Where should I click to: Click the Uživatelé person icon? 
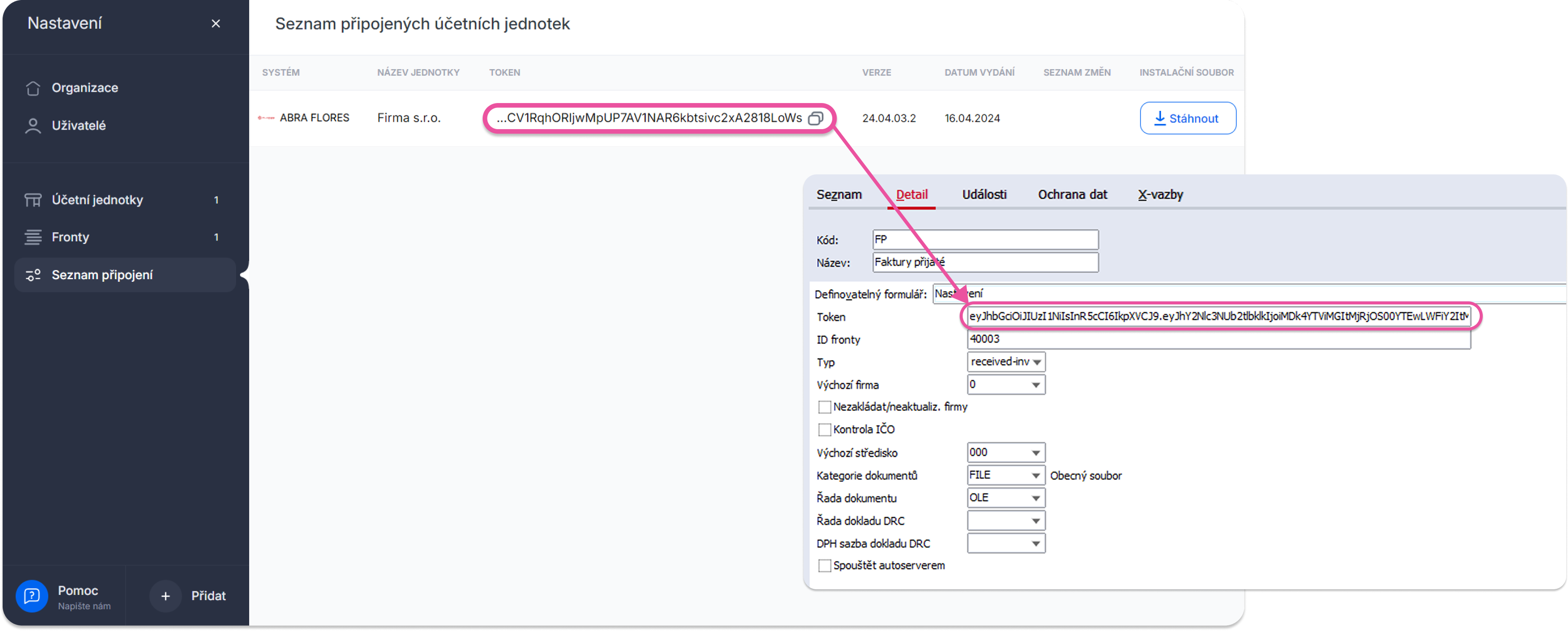[x=33, y=126]
